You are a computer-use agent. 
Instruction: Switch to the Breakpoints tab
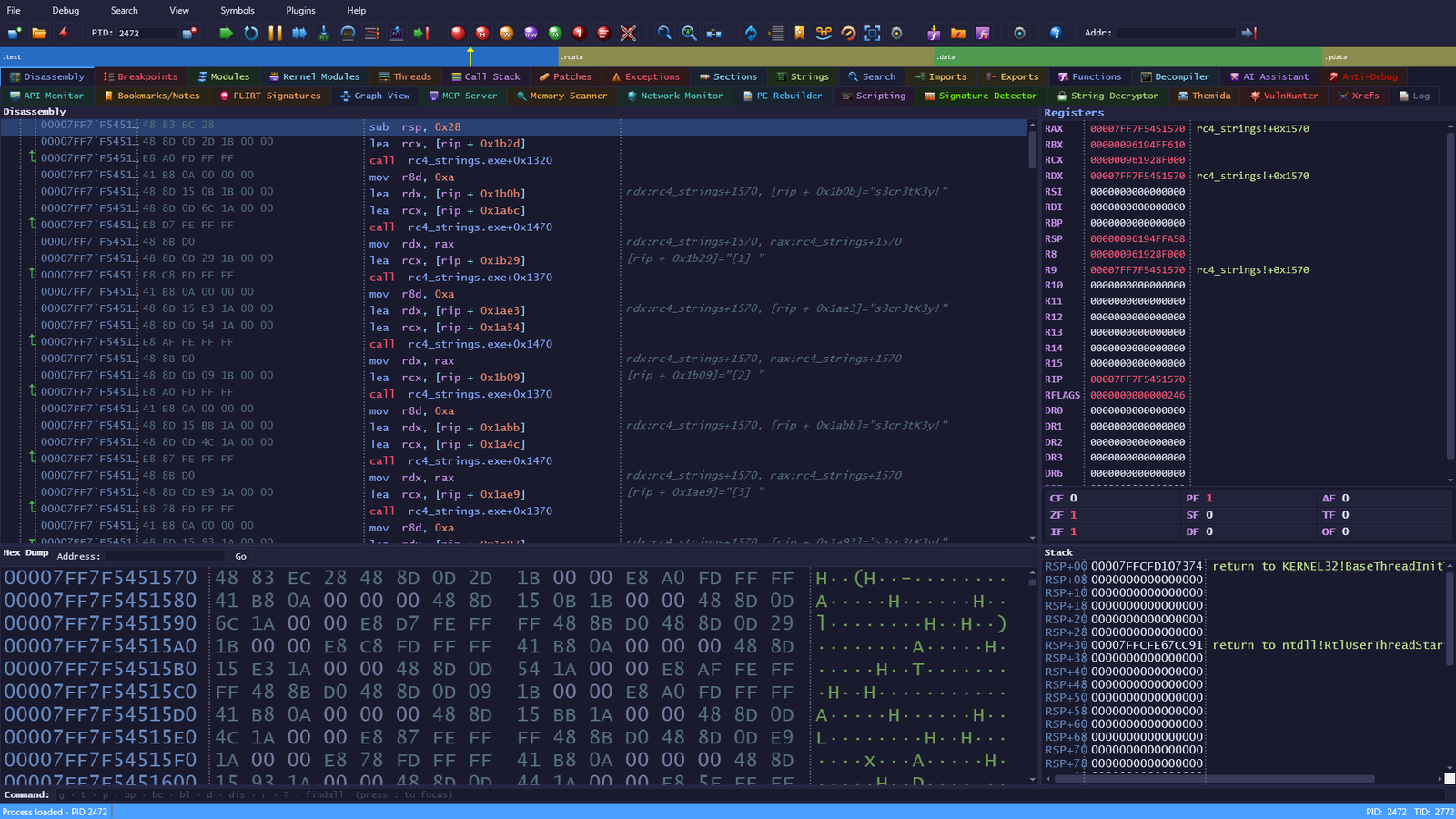(x=140, y=76)
